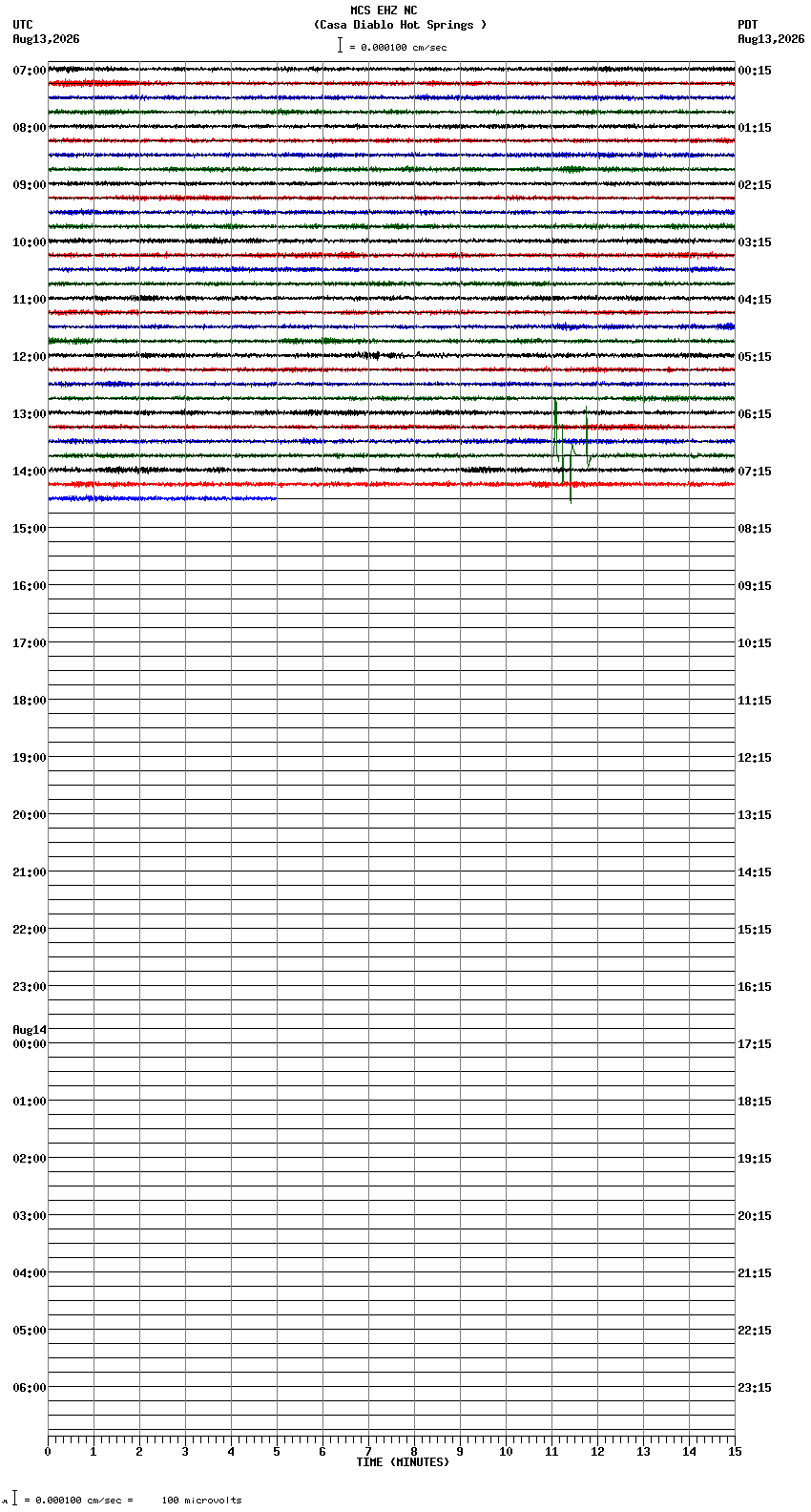The height and width of the screenshot is (1512, 811).
Task: Click the '00:00' UTC time label
Action: tap(30, 1044)
